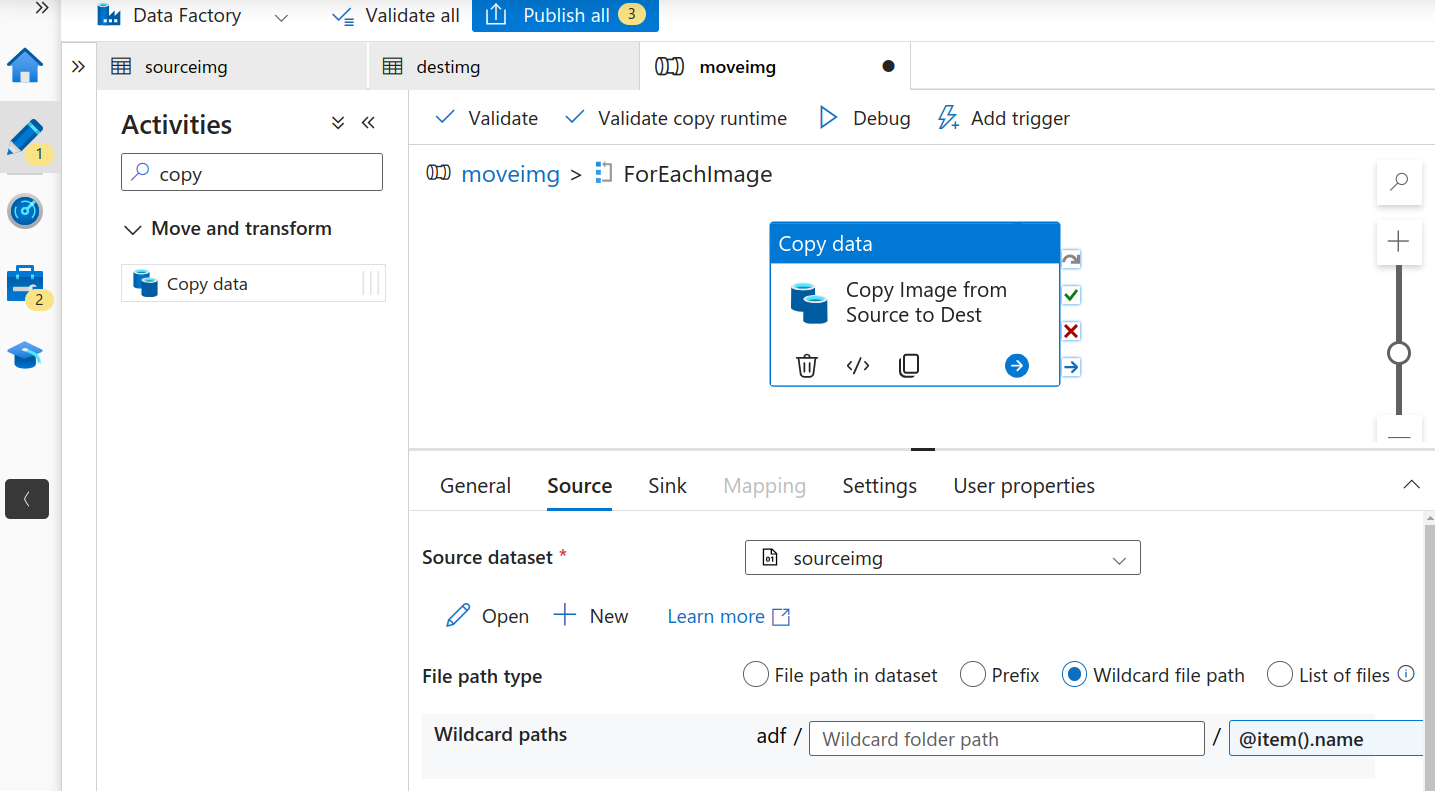Image resolution: width=1435 pixels, height=791 pixels.
Task: Open the Source tab
Action: pos(580,486)
